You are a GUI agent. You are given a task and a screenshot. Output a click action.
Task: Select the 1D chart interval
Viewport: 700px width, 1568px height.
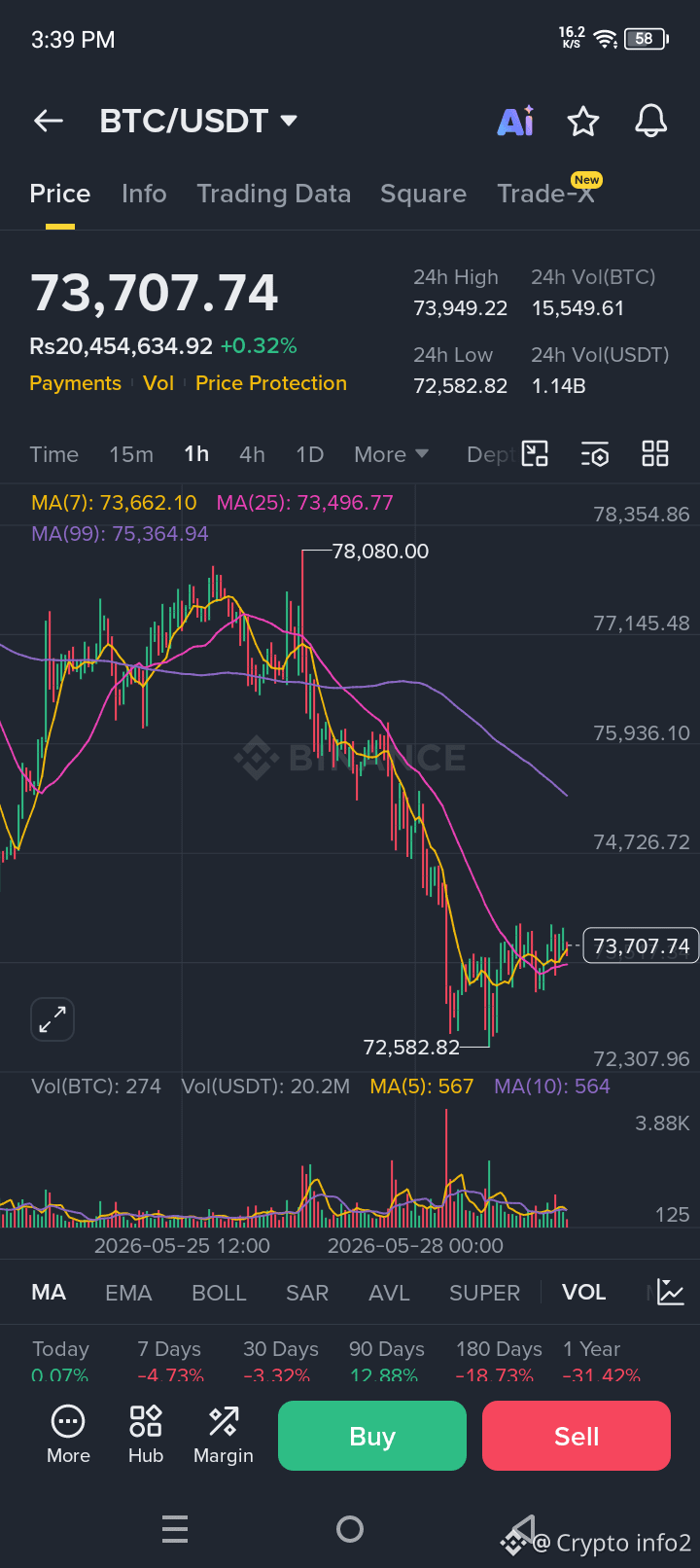(309, 454)
